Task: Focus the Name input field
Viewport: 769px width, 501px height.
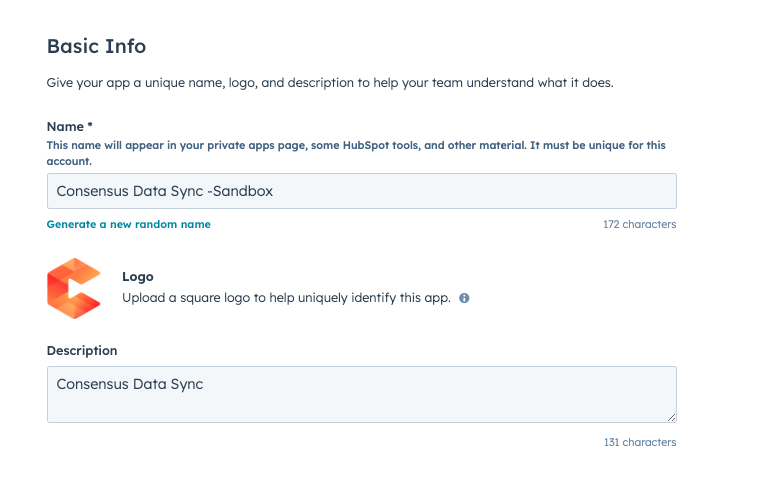Action: (361, 191)
